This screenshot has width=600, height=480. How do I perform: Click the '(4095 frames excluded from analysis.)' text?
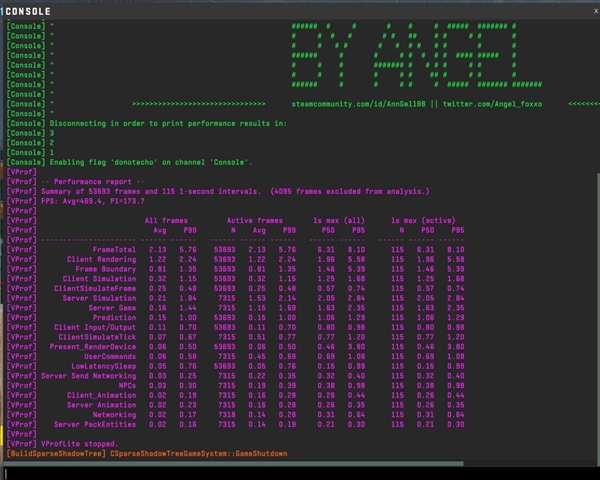[350, 191]
